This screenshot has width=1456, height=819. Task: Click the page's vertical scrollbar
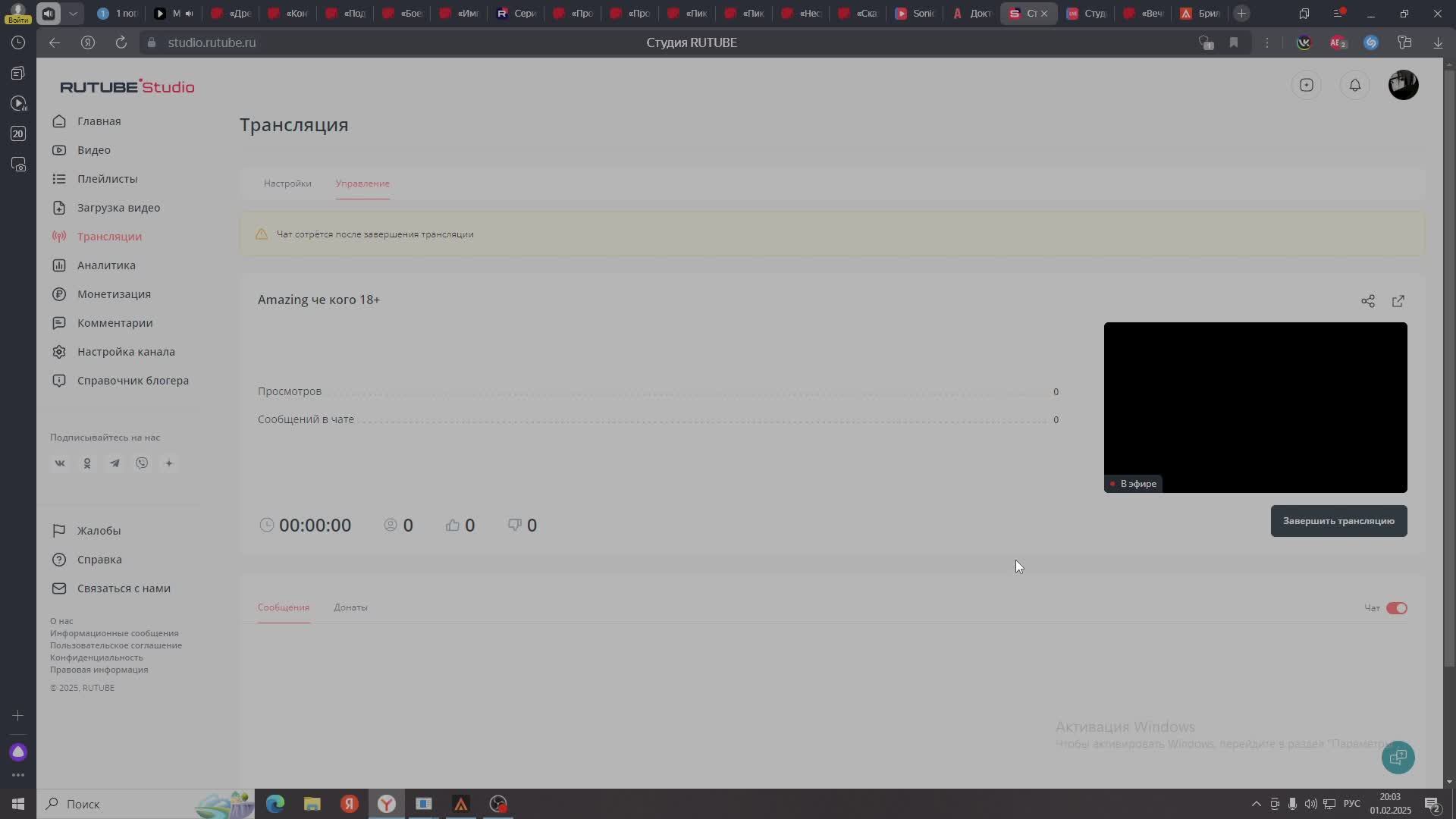click(1449, 364)
